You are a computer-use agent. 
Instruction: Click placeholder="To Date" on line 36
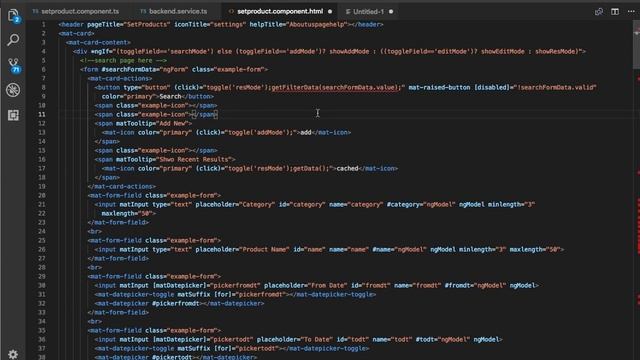click(295, 339)
